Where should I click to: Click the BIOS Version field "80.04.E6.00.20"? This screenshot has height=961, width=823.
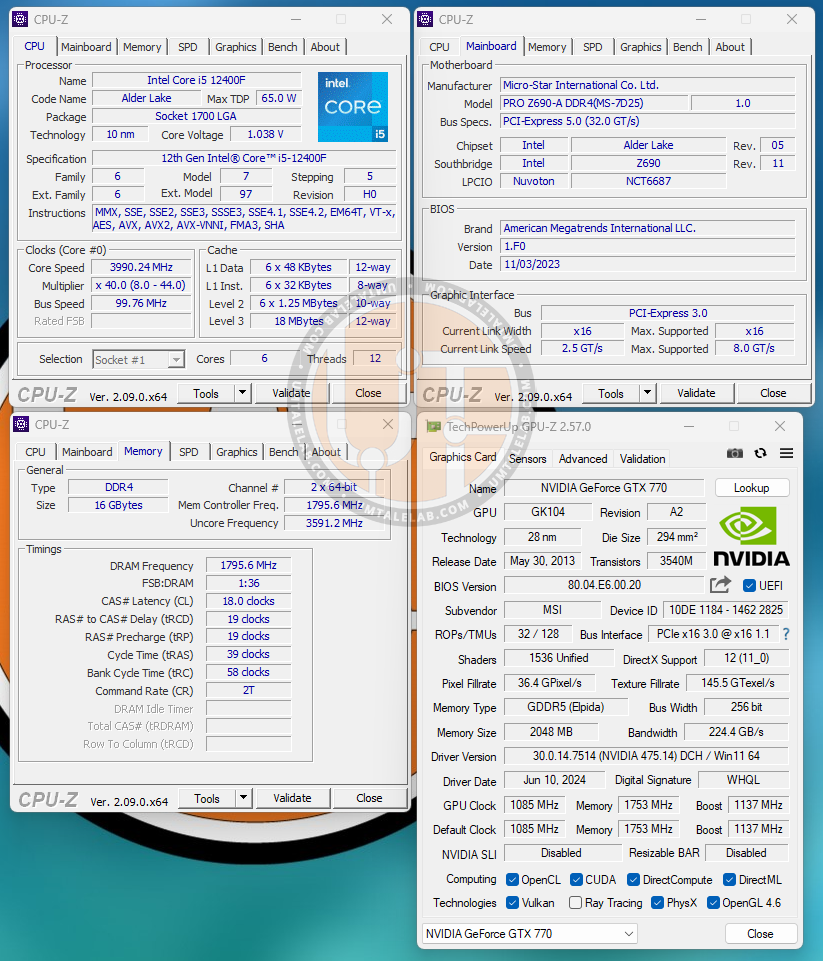point(604,585)
